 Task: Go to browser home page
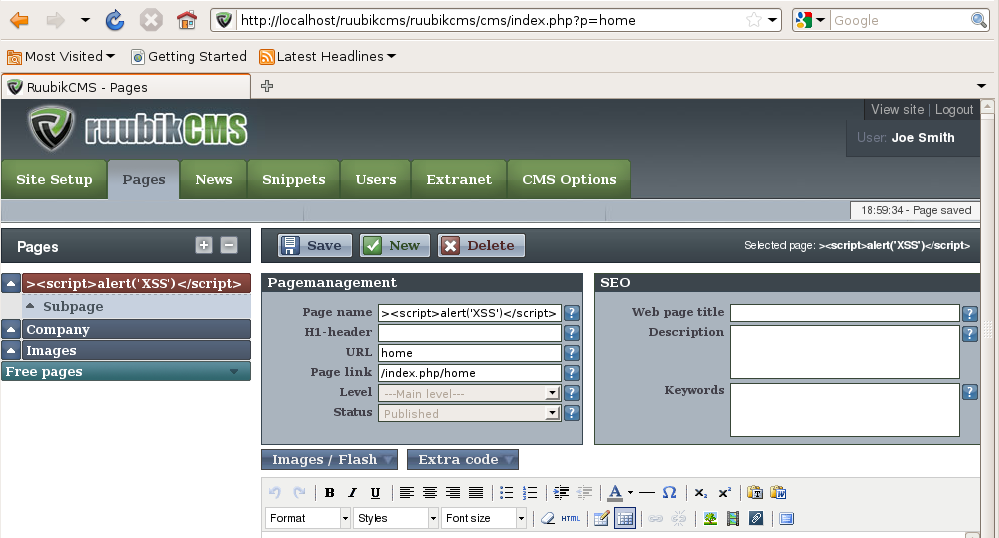pos(187,20)
